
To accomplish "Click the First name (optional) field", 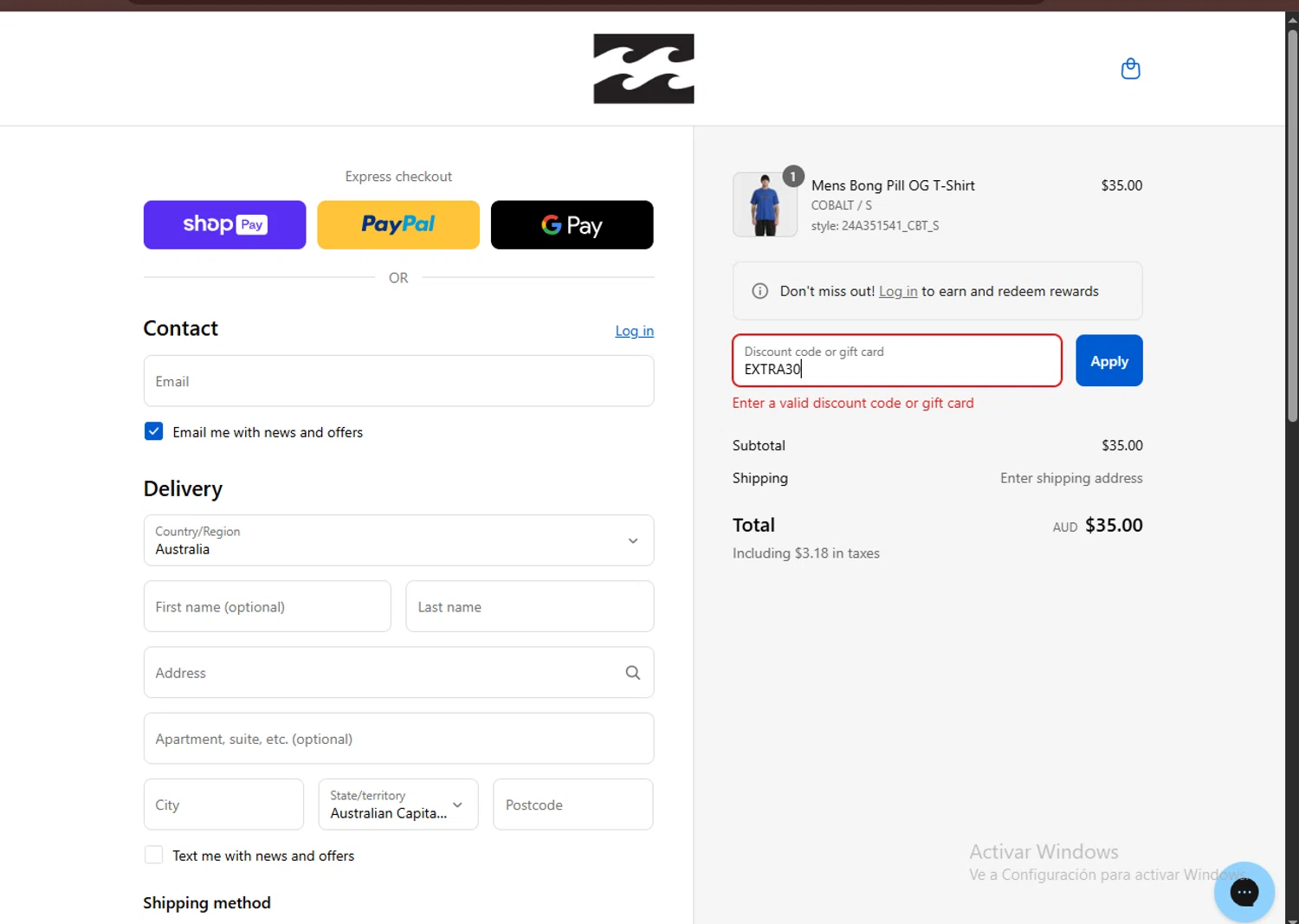I will (267, 606).
